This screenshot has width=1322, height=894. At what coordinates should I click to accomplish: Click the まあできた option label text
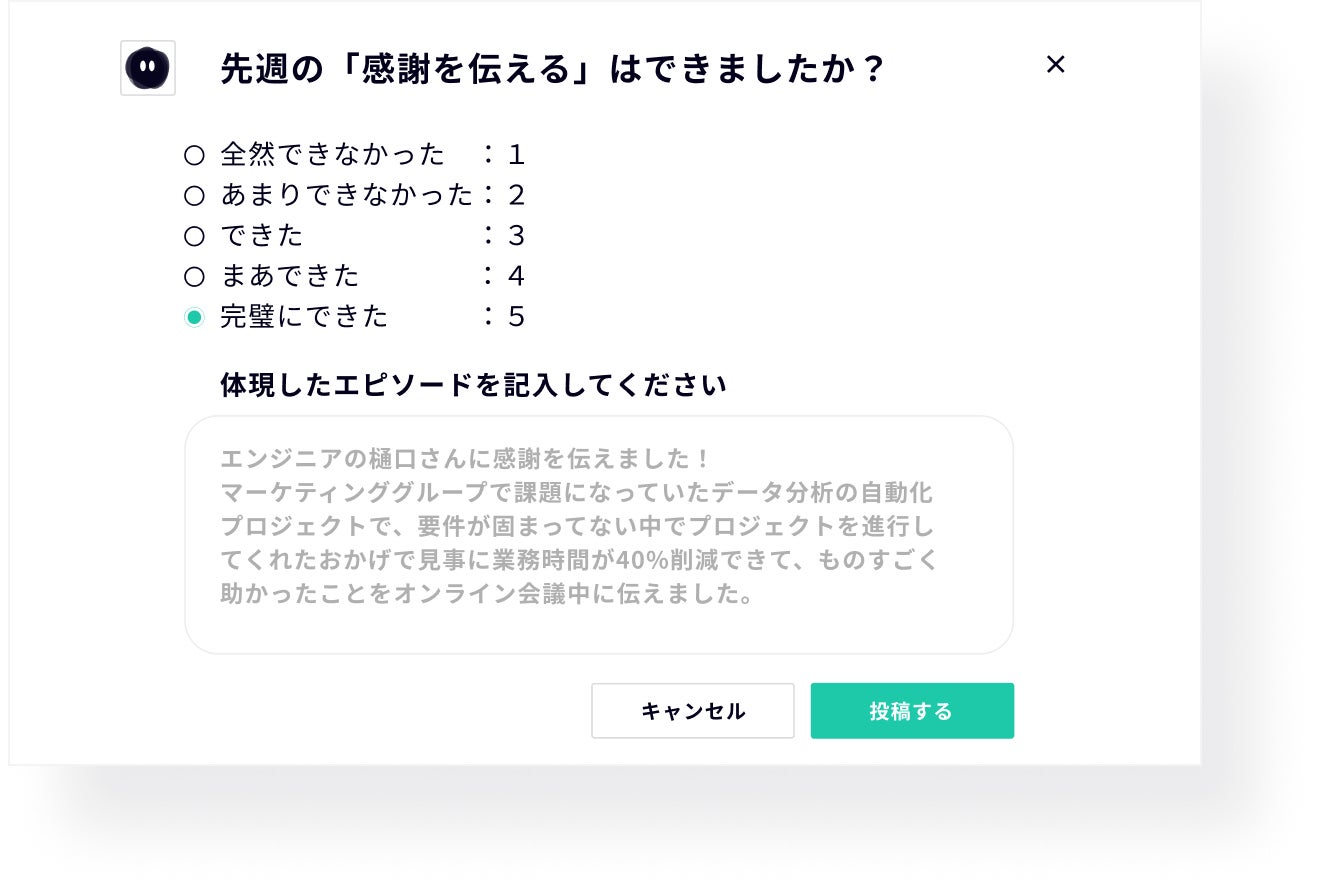click(290, 276)
